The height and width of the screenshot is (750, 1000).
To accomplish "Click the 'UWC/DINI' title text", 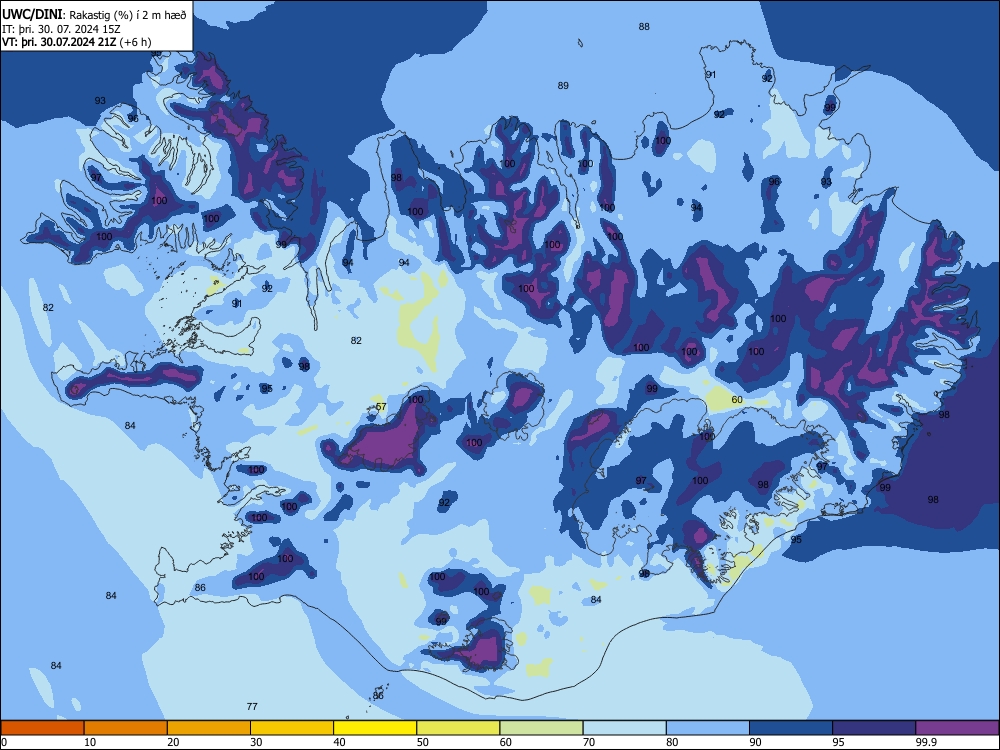I will point(33,15).
